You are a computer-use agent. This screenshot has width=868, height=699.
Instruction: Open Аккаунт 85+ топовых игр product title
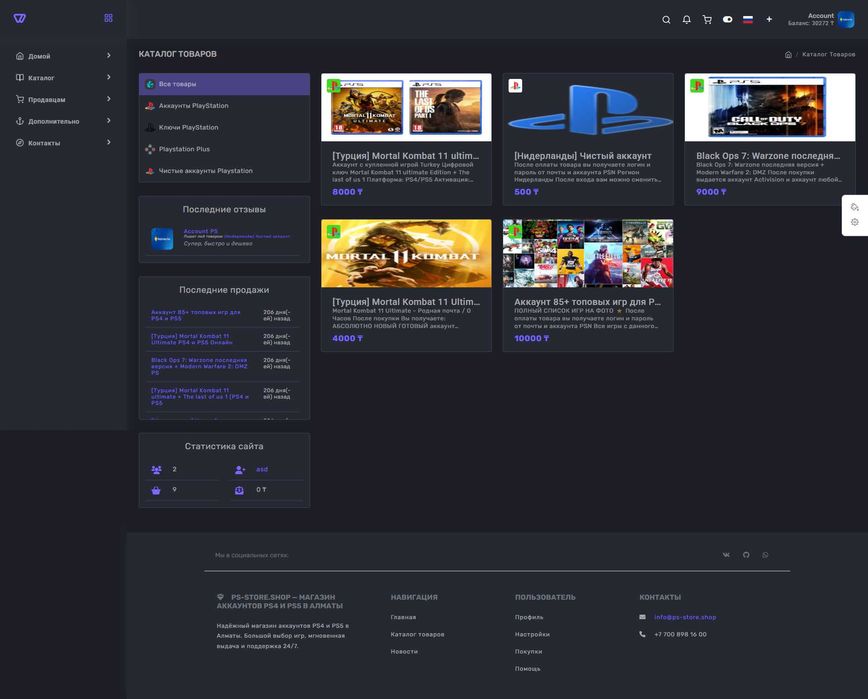(x=587, y=302)
